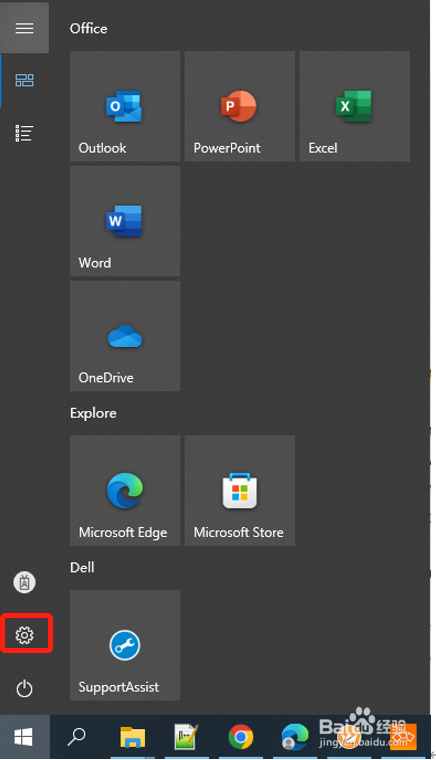436x760 pixels.
Task: Launch PowerPoint from its tile
Action: (x=239, y=106)
